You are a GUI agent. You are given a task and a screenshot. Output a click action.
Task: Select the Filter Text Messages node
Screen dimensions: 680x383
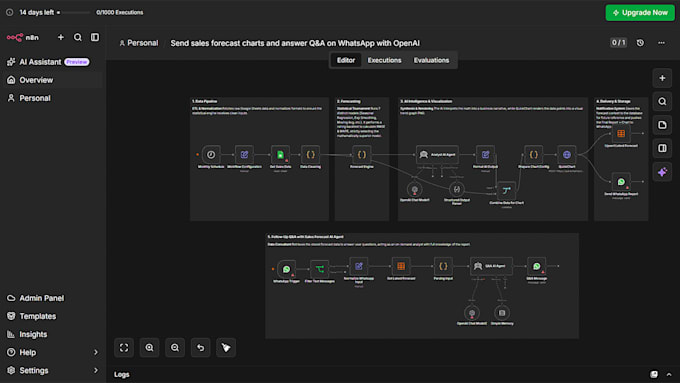(x=320, y=269)
